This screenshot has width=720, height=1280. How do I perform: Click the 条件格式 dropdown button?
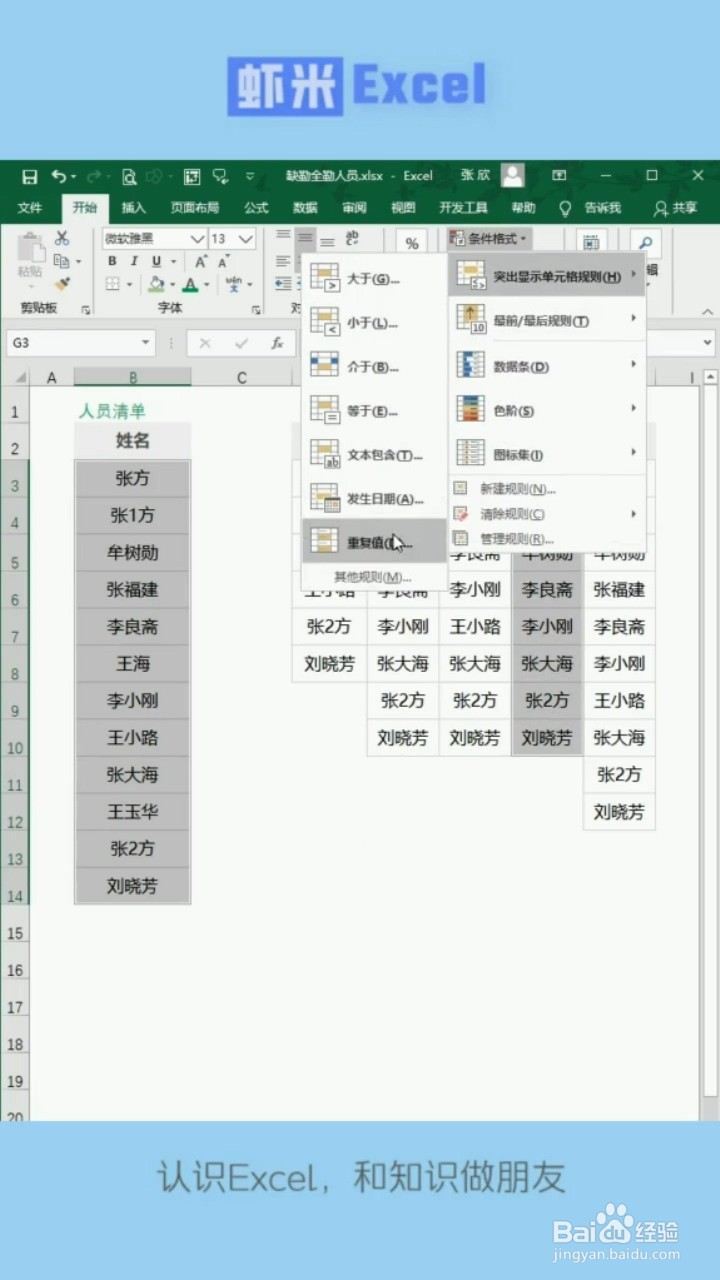click(489, 239)
